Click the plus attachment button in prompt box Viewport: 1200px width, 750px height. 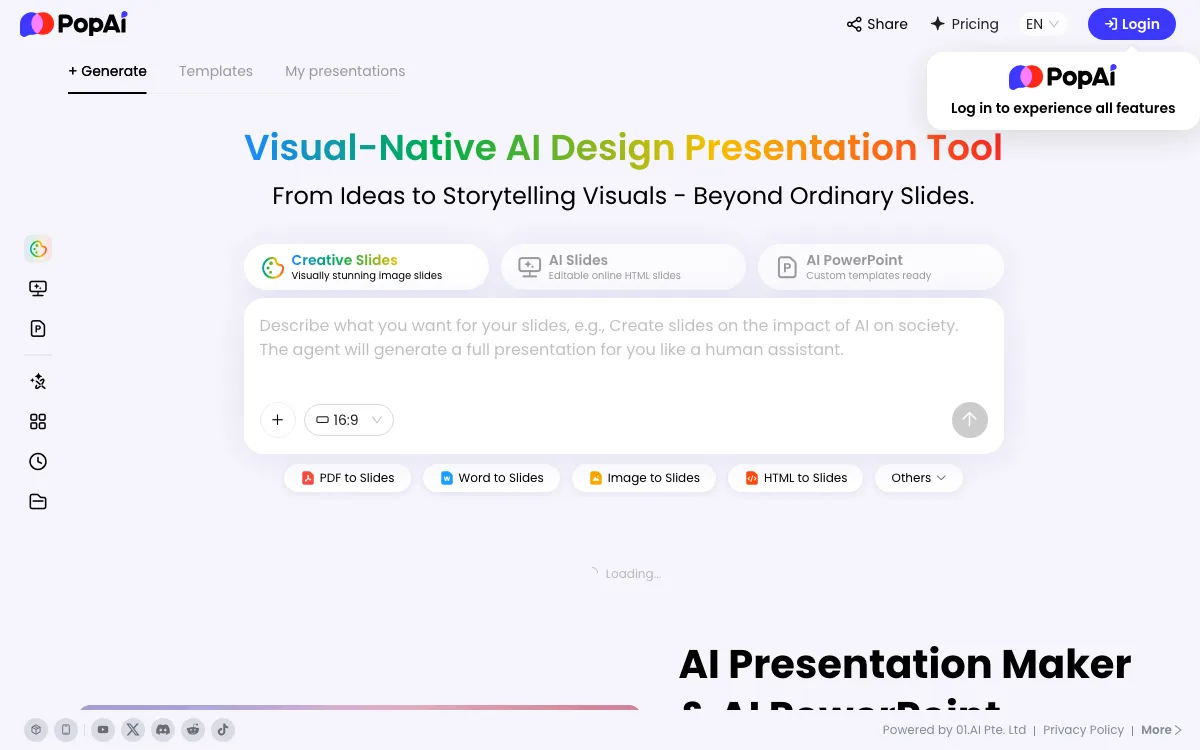[x=278, y=420]
